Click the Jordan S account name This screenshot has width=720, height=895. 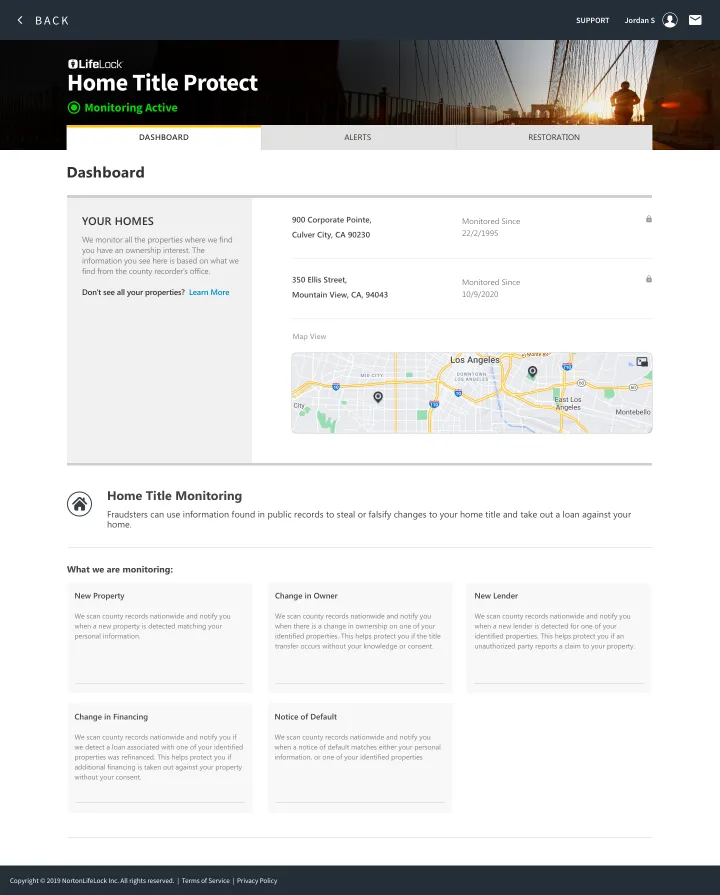pyautogui.click(x=639, y=21)
